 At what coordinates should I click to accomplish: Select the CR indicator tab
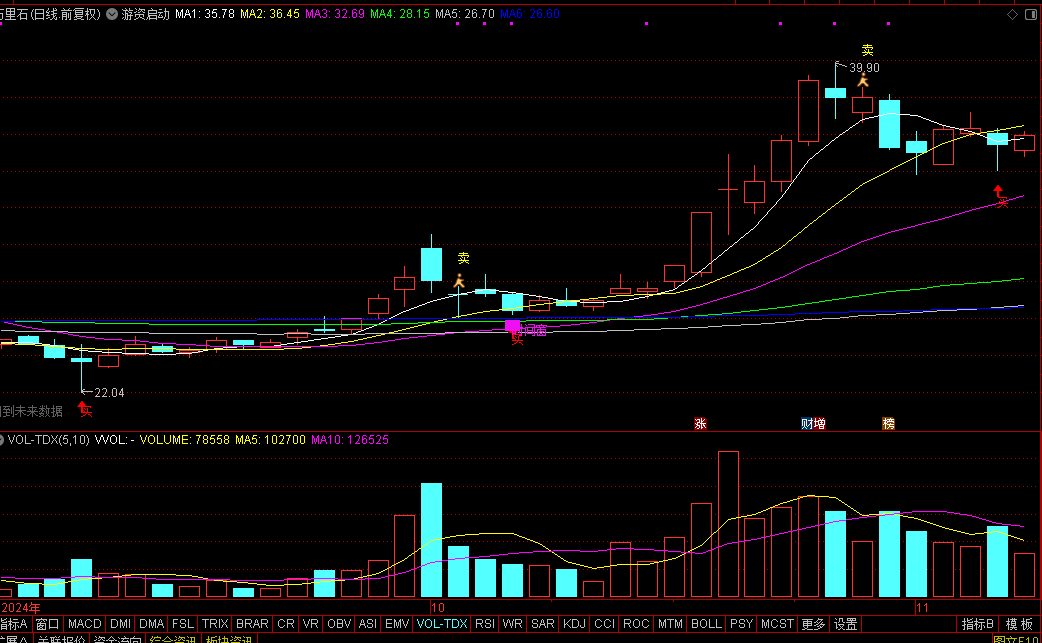286,624
